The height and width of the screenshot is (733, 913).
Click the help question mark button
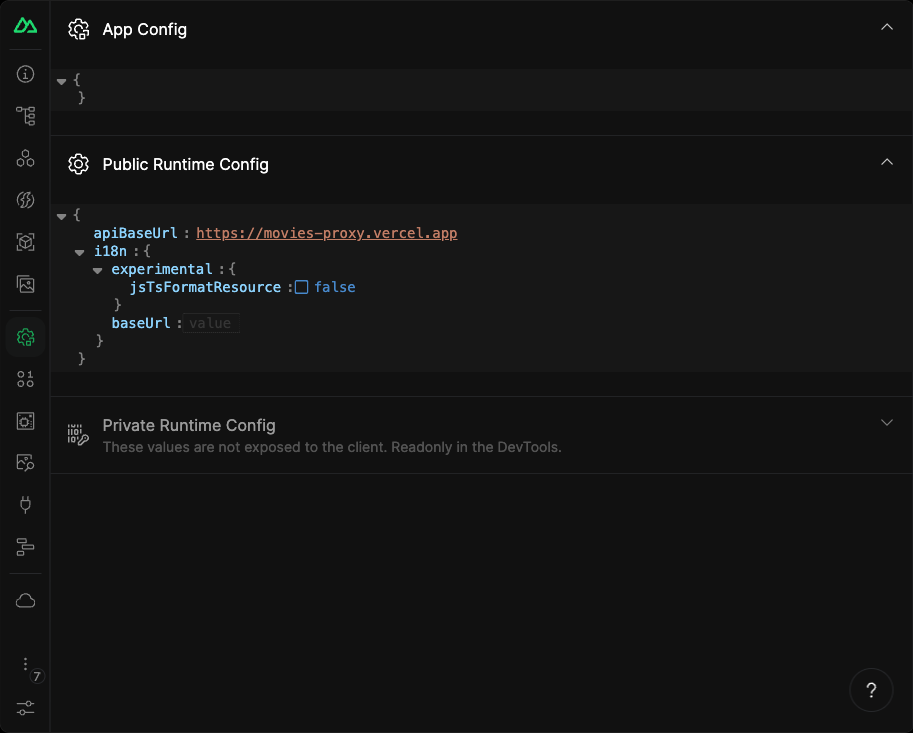pyautogui.click(x=871, y=690)
